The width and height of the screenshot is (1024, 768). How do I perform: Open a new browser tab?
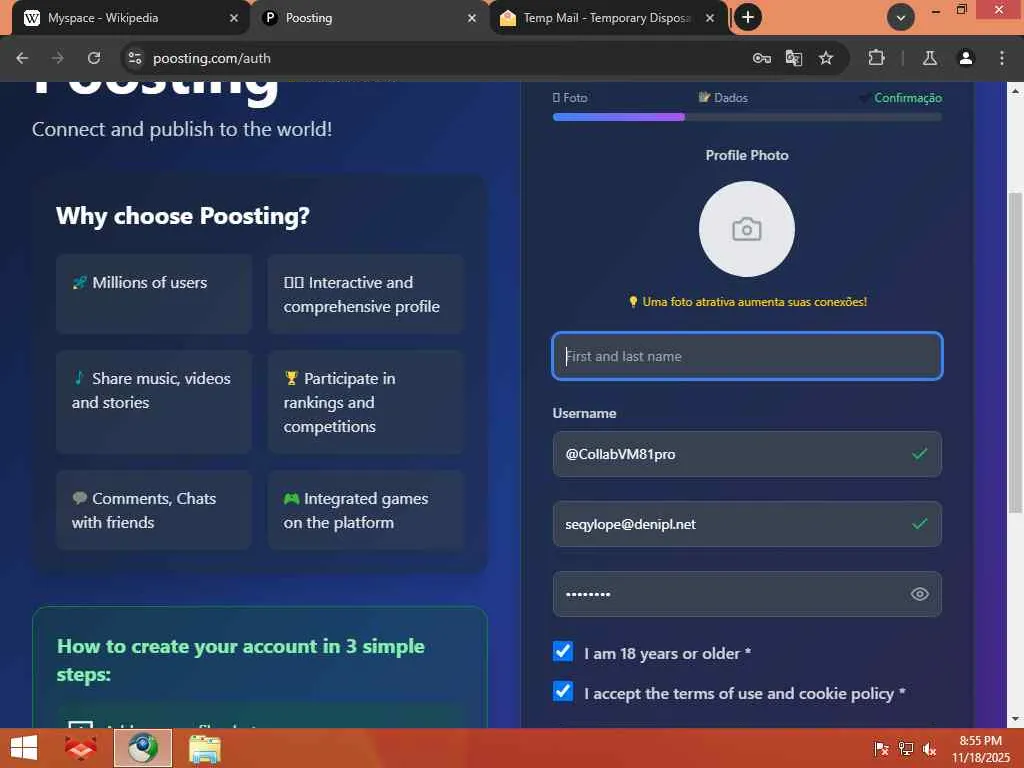(x=748, y=18)
